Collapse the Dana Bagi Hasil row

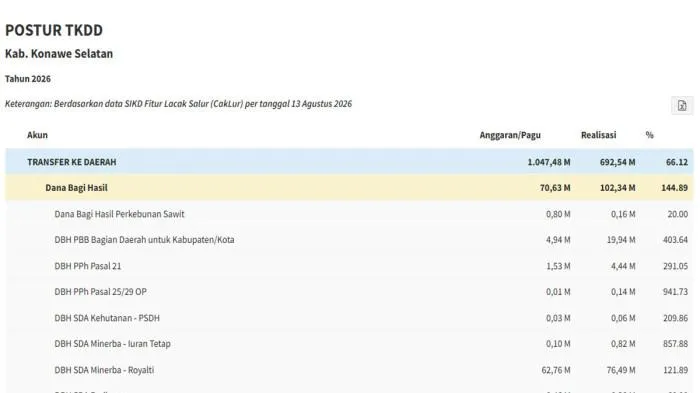(349, 188)
